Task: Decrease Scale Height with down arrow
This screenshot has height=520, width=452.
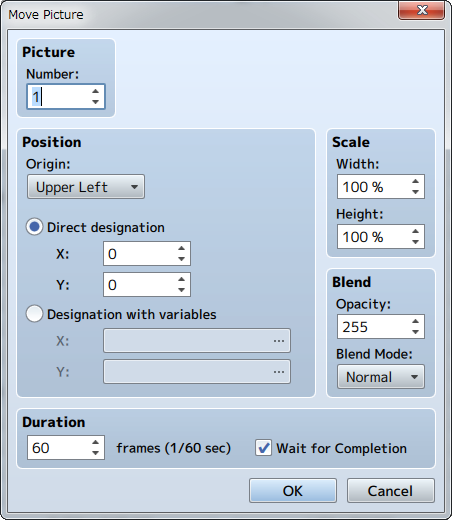Action: (415, 242)
